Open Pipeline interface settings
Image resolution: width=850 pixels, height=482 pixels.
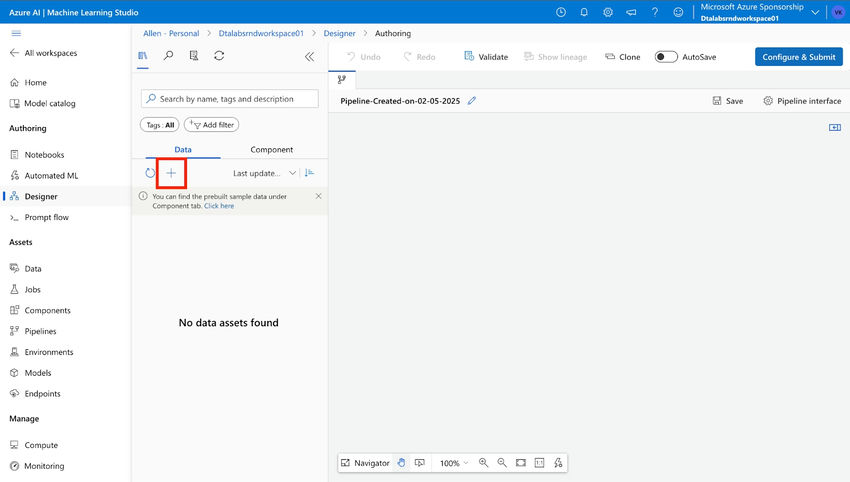[x=802, y=101]
